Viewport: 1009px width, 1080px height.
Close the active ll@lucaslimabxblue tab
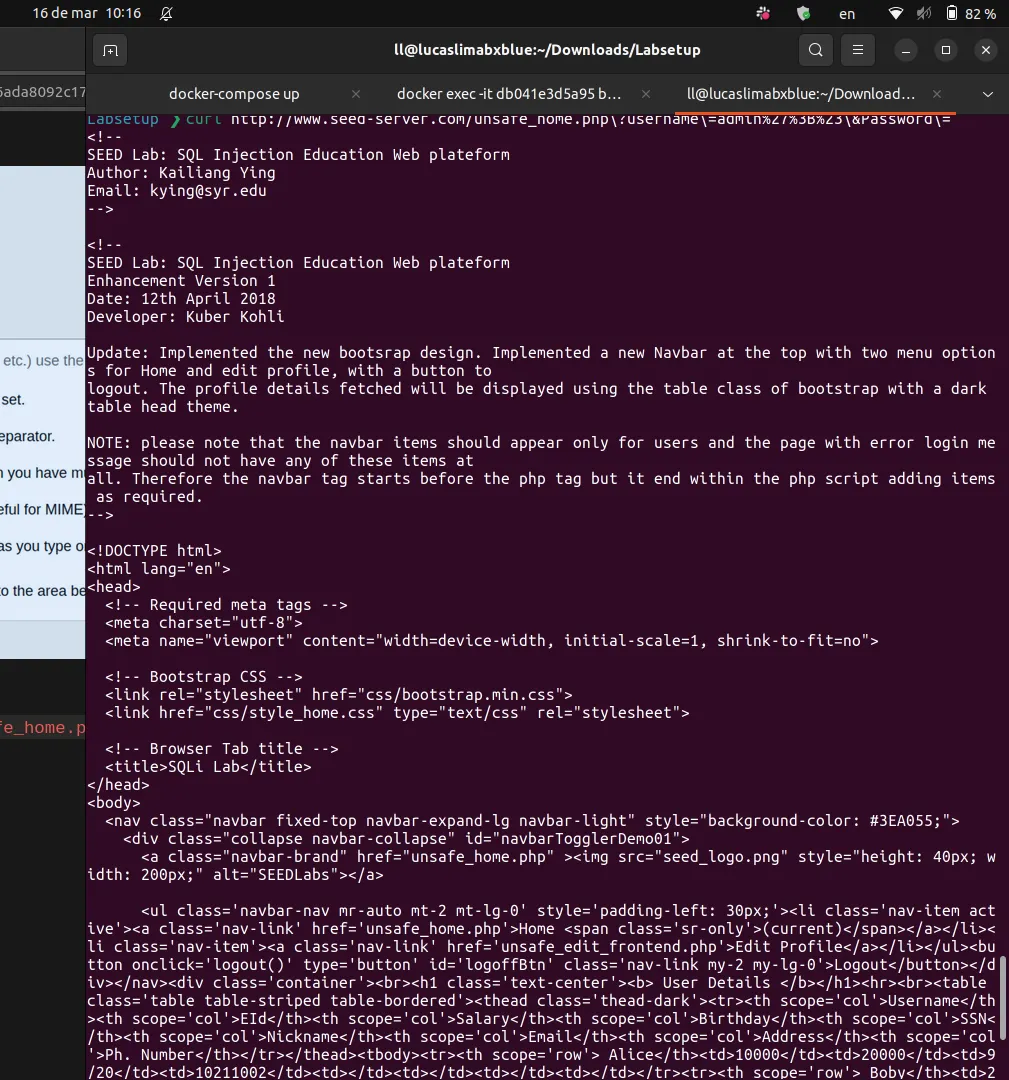(937, 94)
